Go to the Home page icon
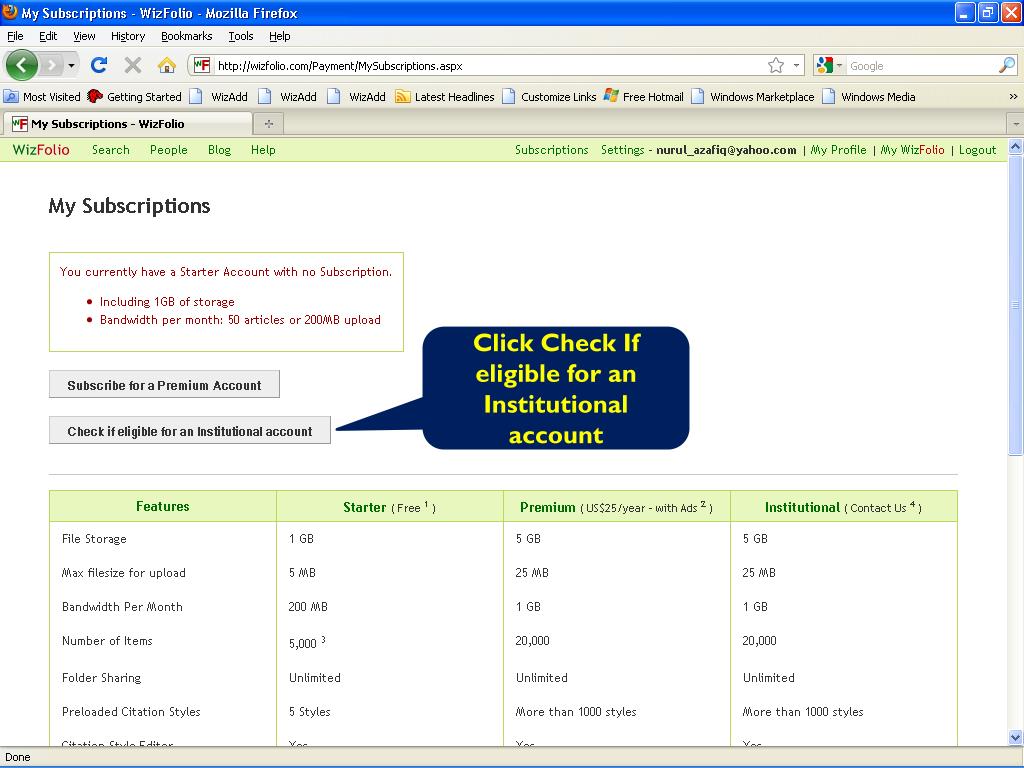The height and width of the screenshot is (768, 1024). click(x=167, y=65)
